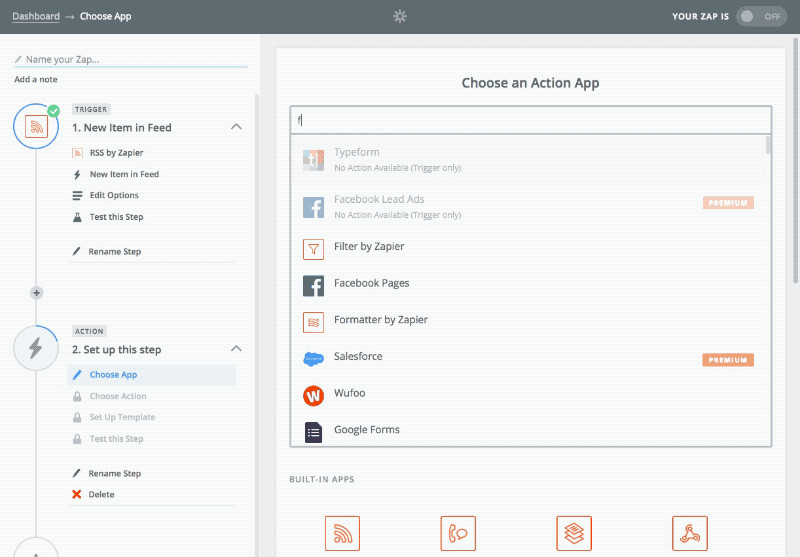
Task: Click the step title New Item in Feed
Action: (x=121, y=128)
